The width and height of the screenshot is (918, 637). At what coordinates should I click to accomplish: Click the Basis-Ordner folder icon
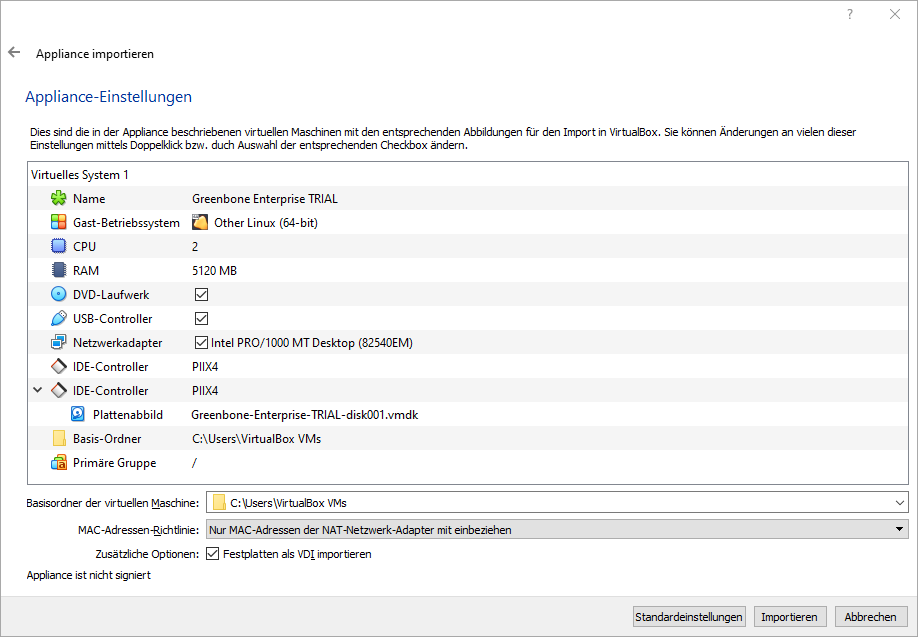click(x=59, y=439)
